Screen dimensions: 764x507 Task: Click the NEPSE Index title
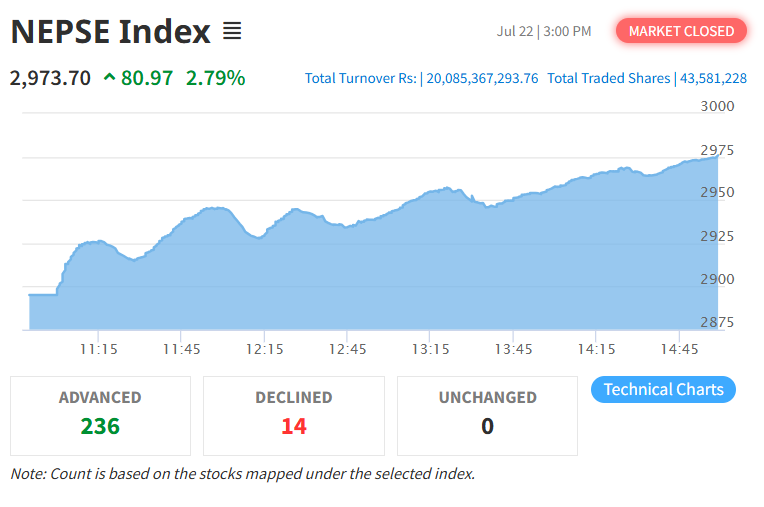111,32
